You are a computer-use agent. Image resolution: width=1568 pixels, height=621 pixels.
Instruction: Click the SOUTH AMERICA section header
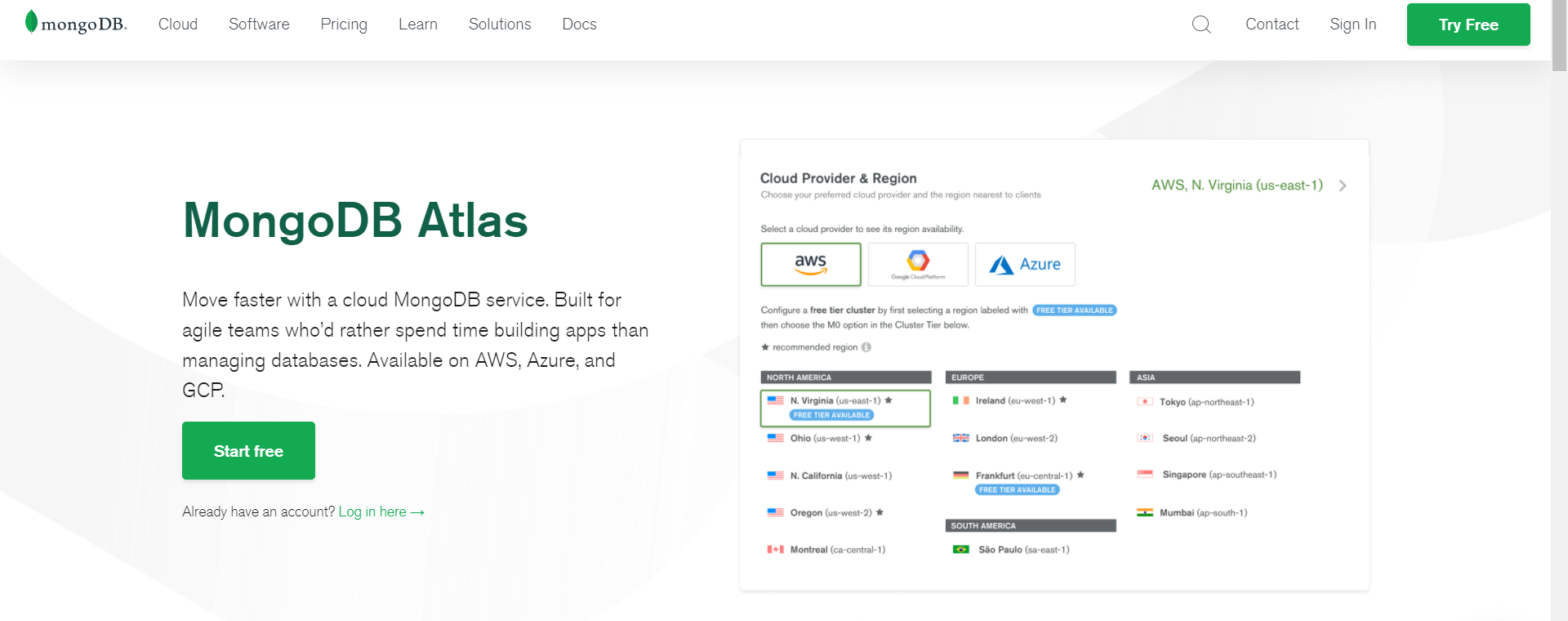click(1031, 525)
